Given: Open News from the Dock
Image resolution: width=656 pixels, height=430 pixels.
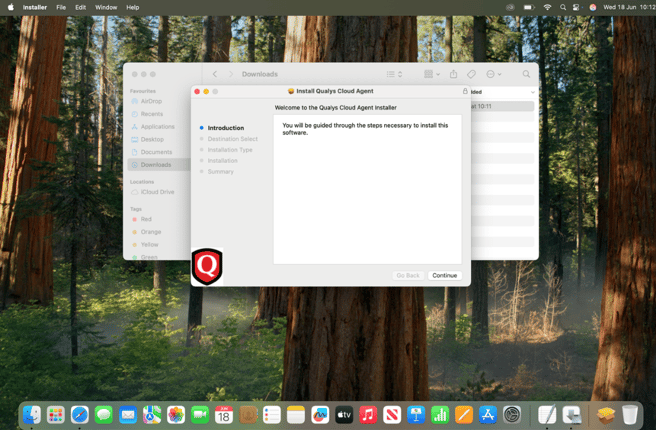Looking at the screenshot, I should point(392,415).
